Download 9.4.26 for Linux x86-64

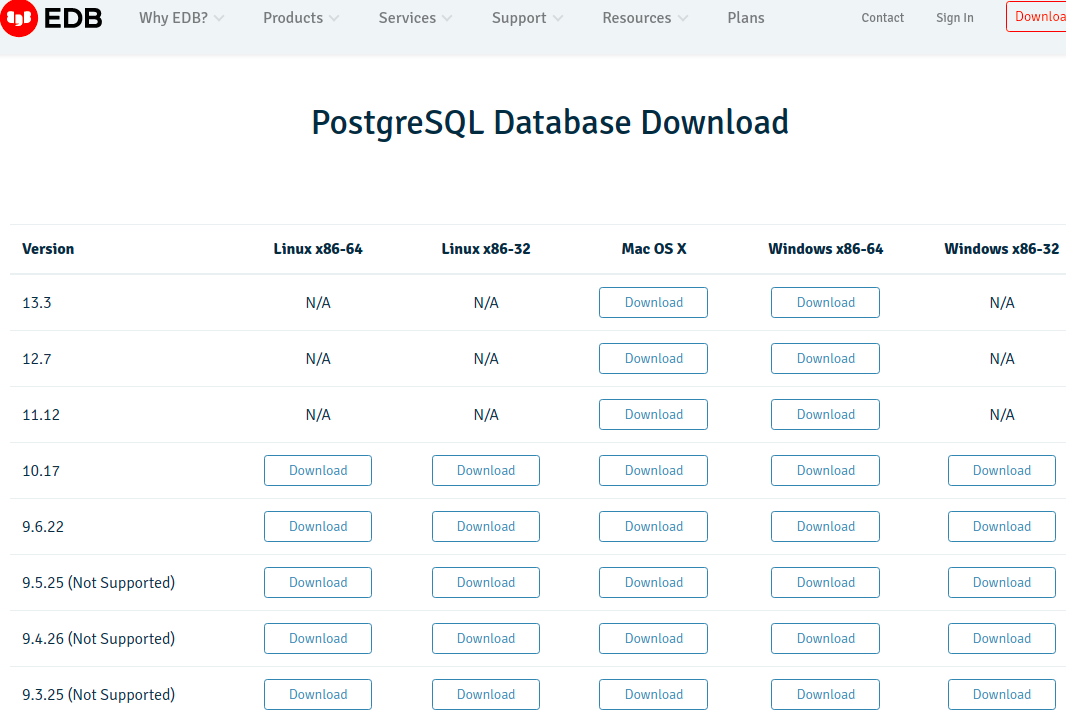(318, 639)
